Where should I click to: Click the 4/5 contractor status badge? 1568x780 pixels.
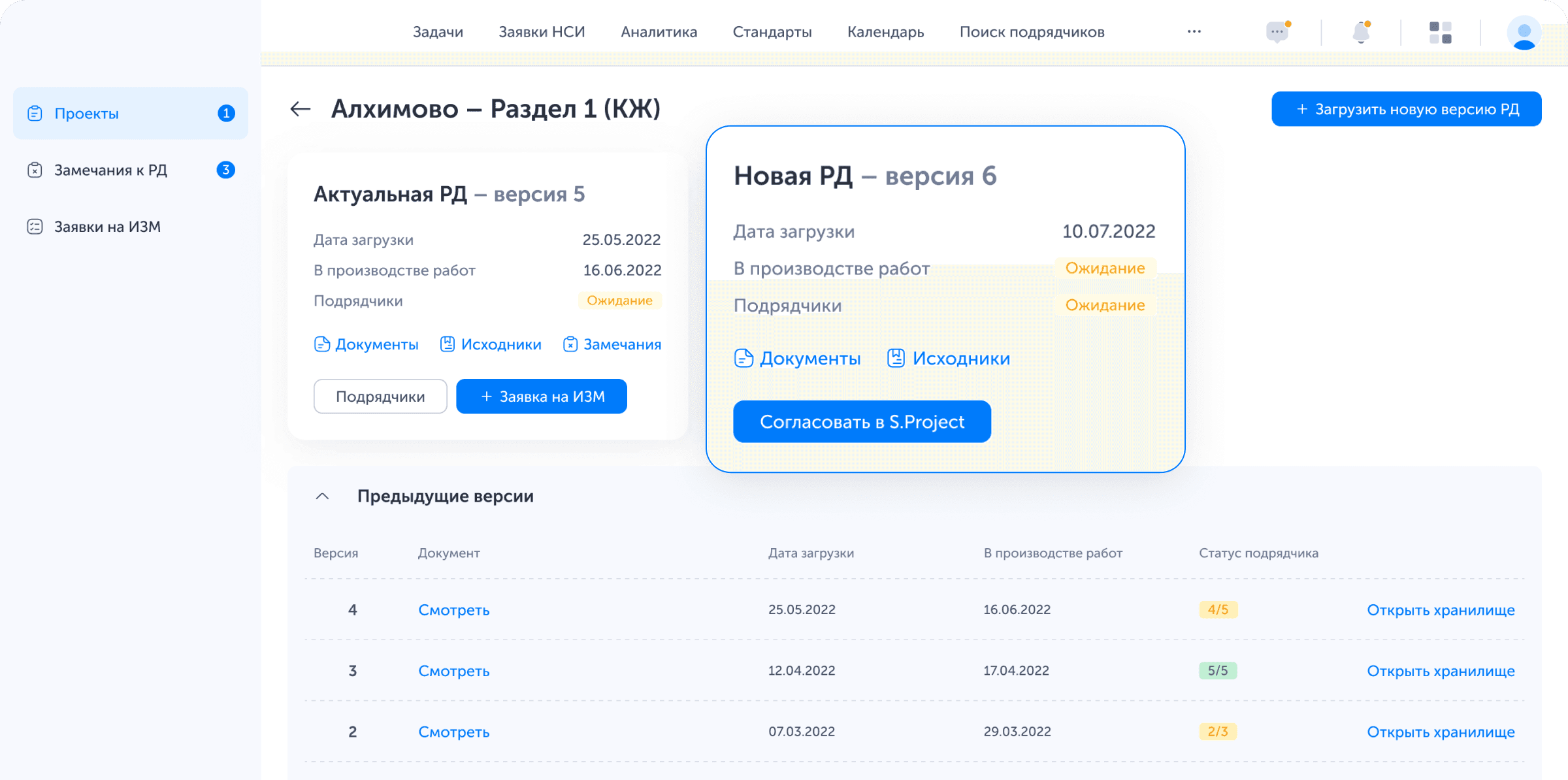[1218, 609]
